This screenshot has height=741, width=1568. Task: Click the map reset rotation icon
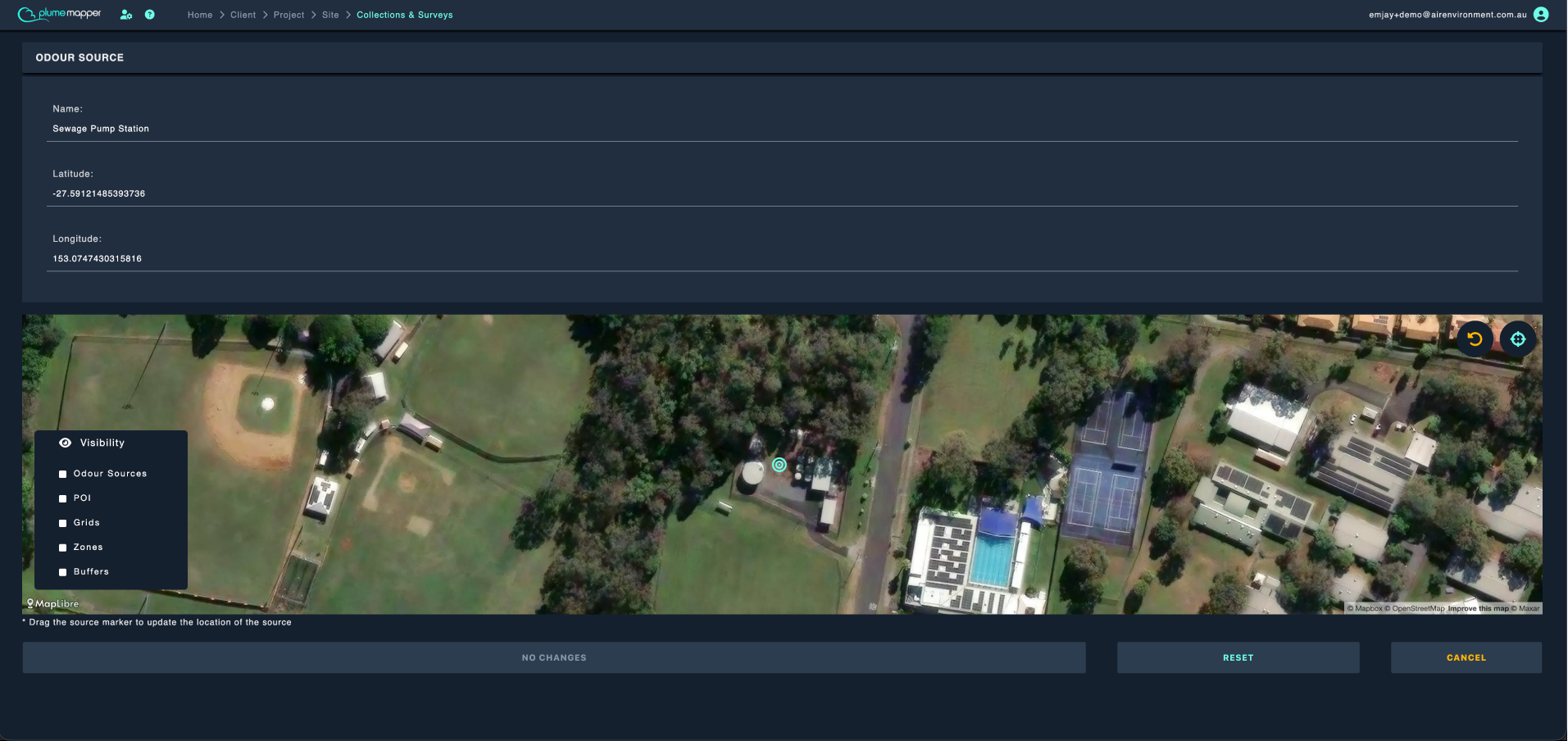pos(1475,339)
